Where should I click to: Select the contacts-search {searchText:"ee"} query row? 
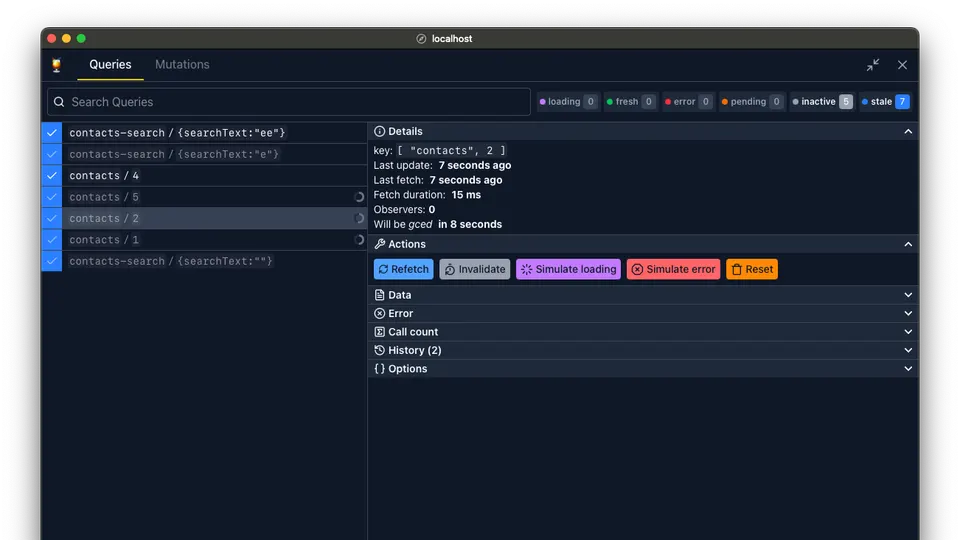pyautogui.click(x=204, y=132)
